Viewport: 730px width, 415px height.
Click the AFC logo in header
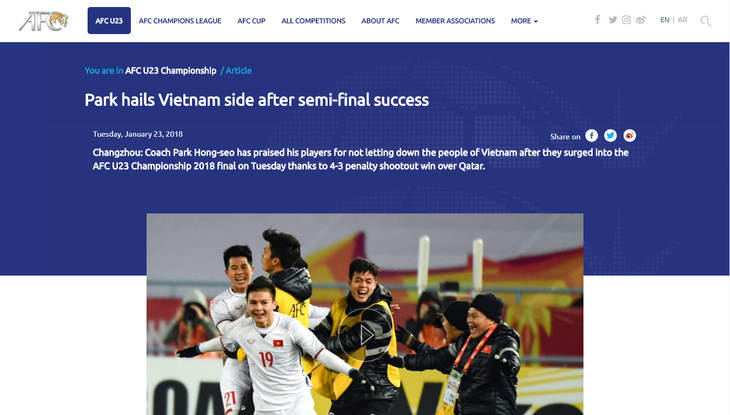click(44, 21)
